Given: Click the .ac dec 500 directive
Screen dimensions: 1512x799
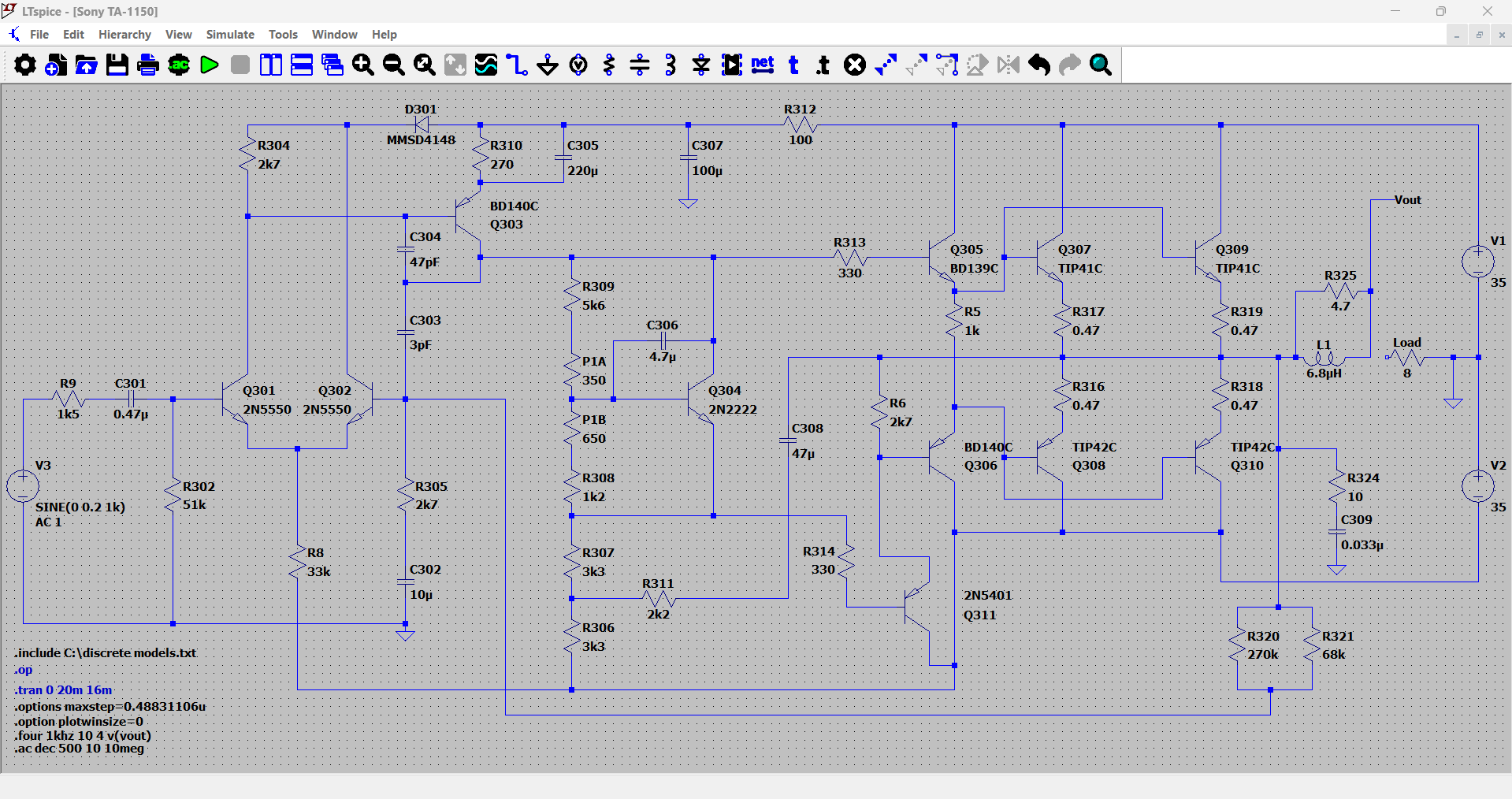Looking at the screenshot, I should click(x=80, y=749).
